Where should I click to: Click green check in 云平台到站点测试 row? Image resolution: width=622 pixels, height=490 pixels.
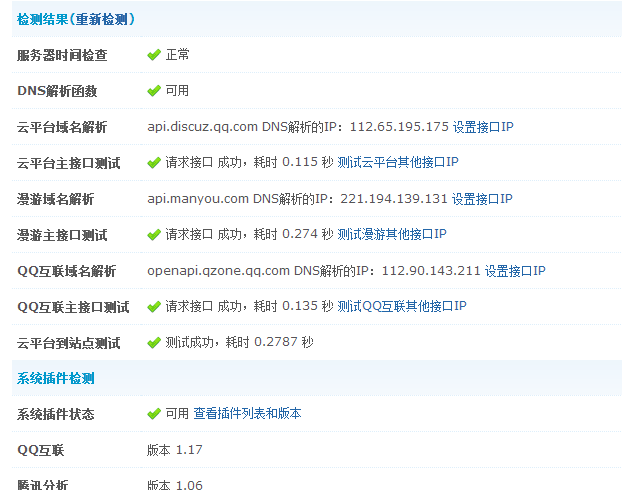tap(154, 342)
